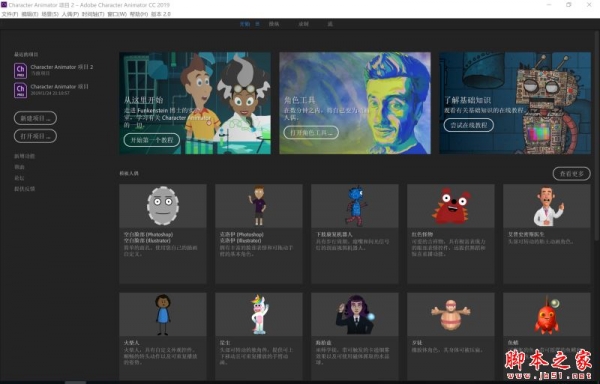Open the 场景(S) menu
This screenshot has width=600, height=384.
50,14
